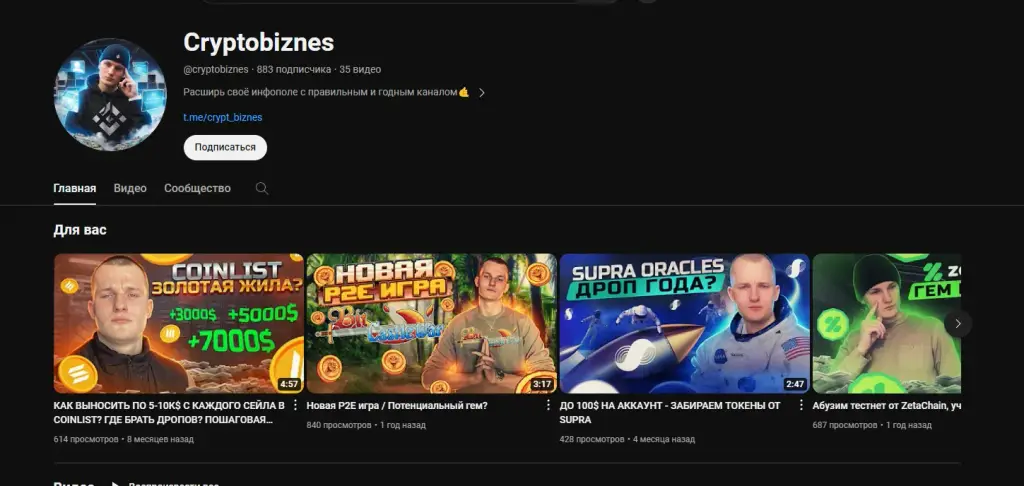Open more options for COINLIST video
This screenshot has height=486, width=1024.
click(295, 405)
